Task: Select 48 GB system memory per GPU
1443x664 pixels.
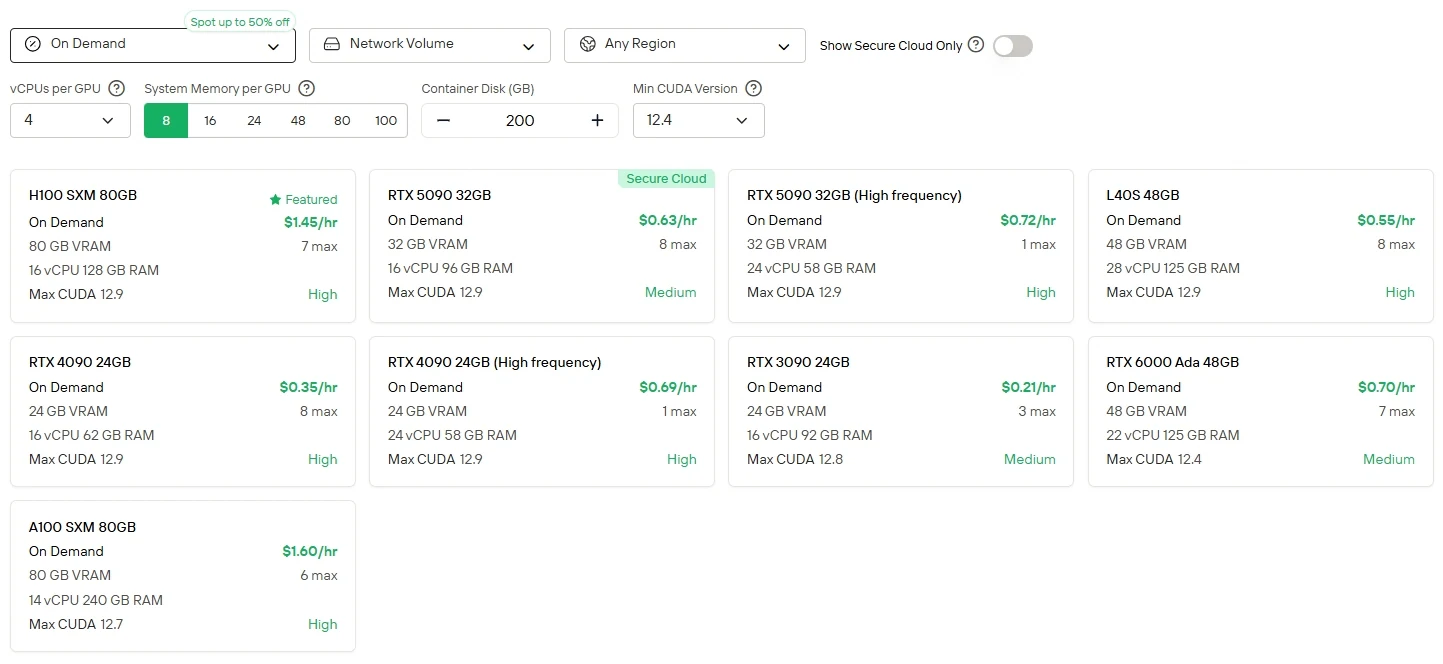Action: (x=298, y=120)
